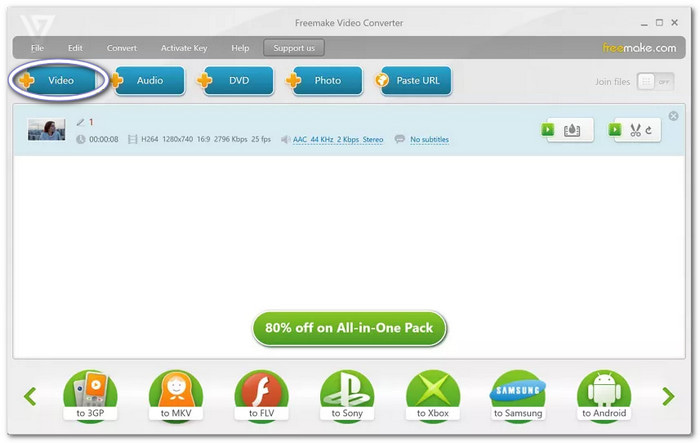Viewport: 700px width, 443px height.
Task: Open the Activate Key menu
Action: pyautogui.click(x=184, y=48)
